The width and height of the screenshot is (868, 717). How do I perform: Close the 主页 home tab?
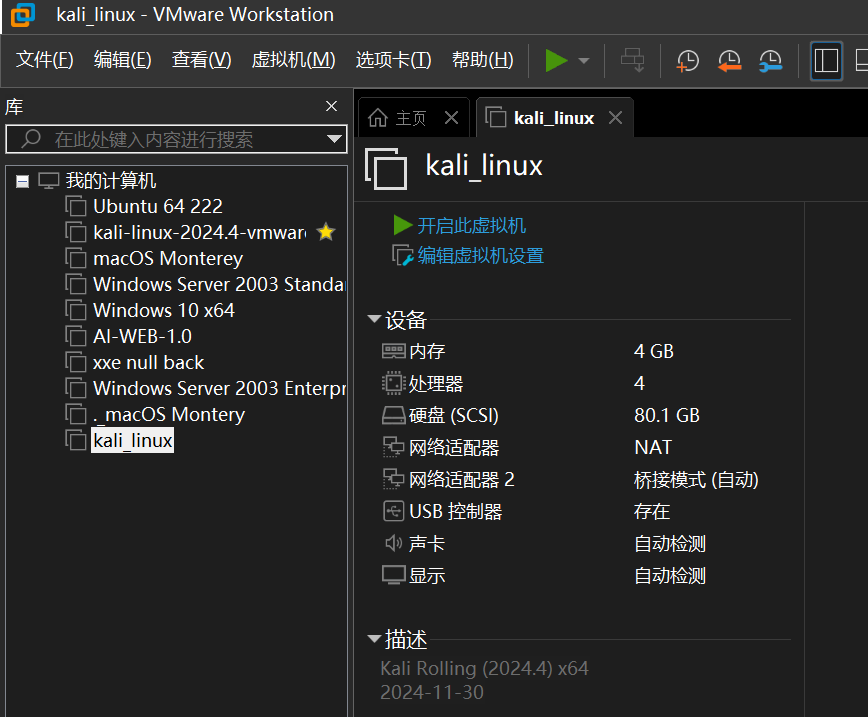452,117
